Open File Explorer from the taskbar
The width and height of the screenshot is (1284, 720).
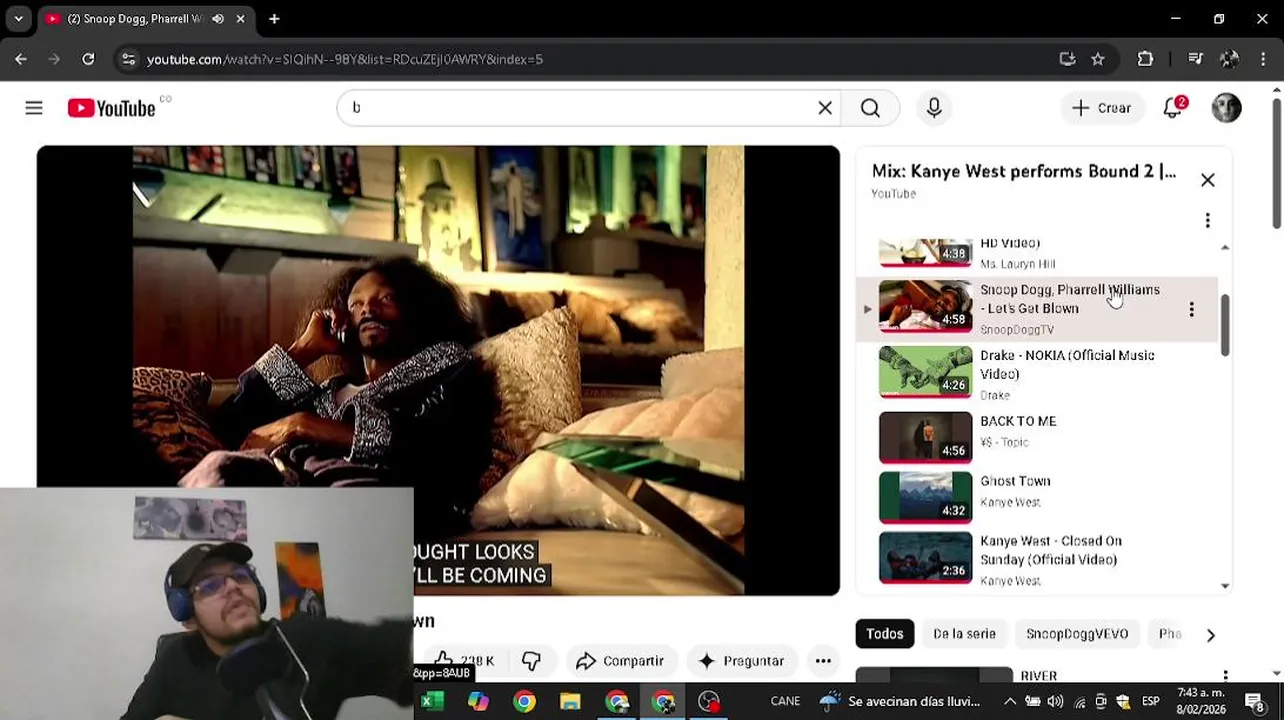click(x=570, y=701)
